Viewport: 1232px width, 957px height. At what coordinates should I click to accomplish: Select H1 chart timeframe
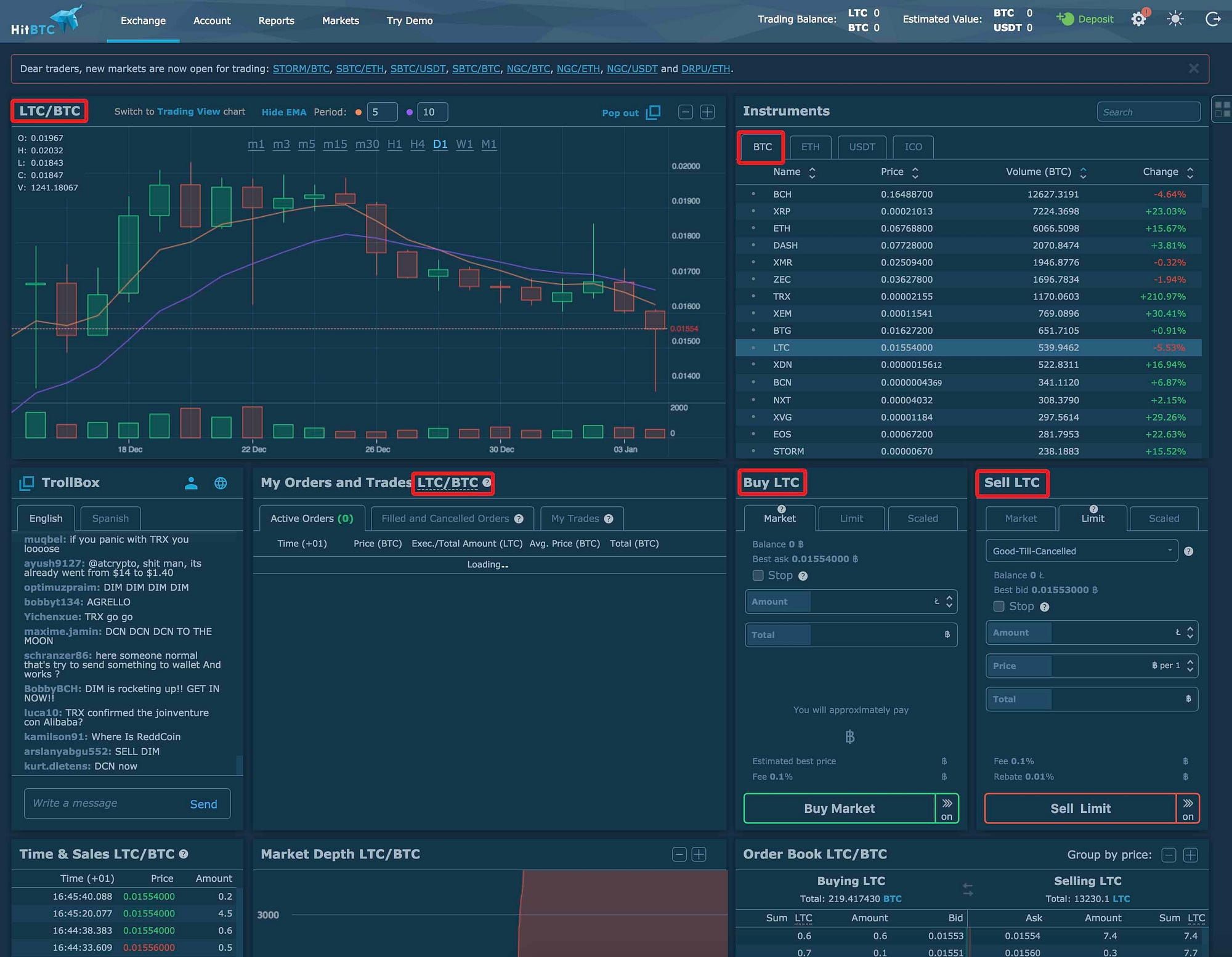(x=394, y=144)
